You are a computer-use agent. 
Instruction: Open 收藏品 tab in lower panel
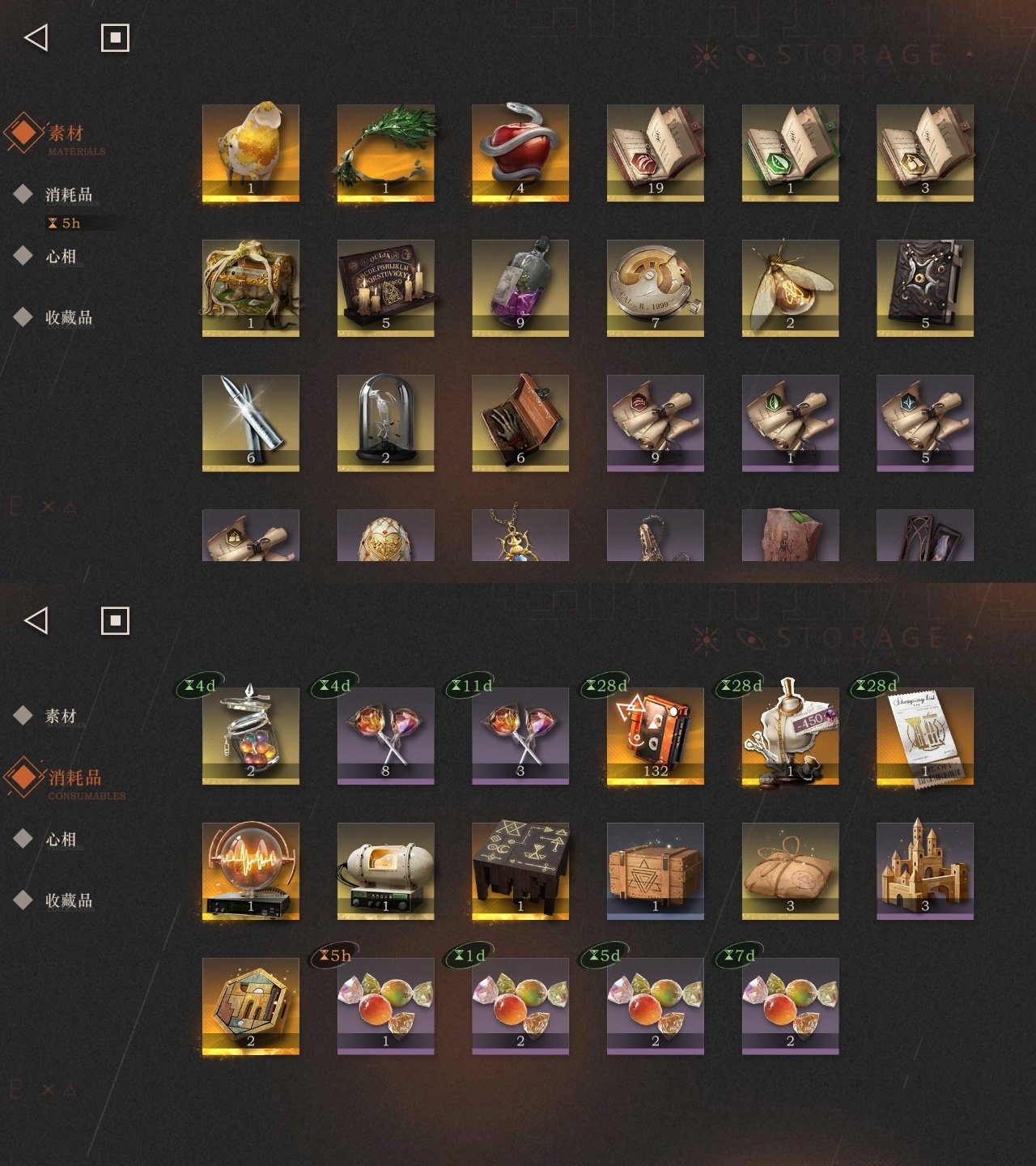(x=68, y=900)
